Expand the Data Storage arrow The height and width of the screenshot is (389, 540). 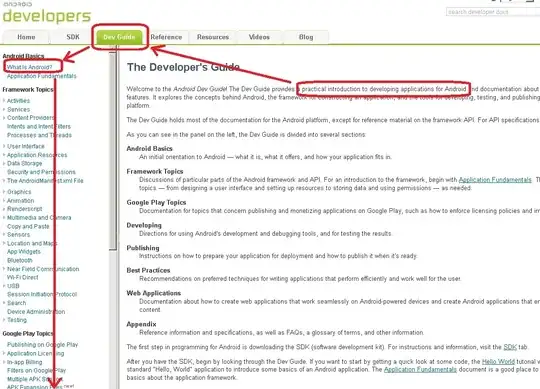click(x=4, y=163)
